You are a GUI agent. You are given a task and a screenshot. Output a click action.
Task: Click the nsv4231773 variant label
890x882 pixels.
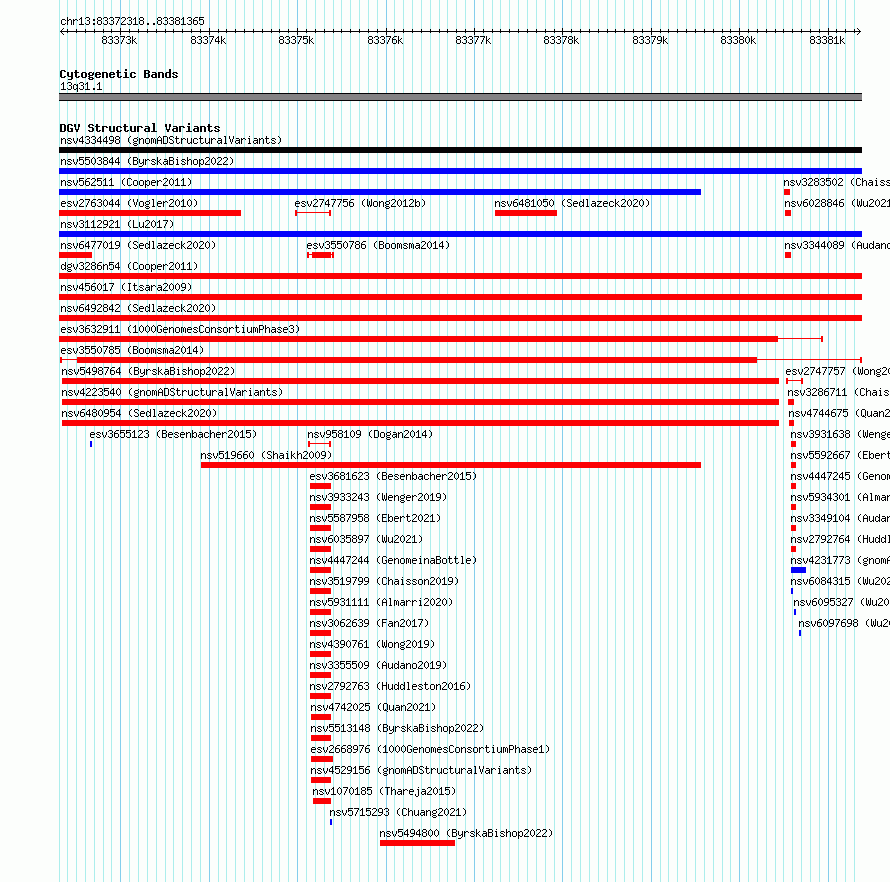(x=840, y=560)
